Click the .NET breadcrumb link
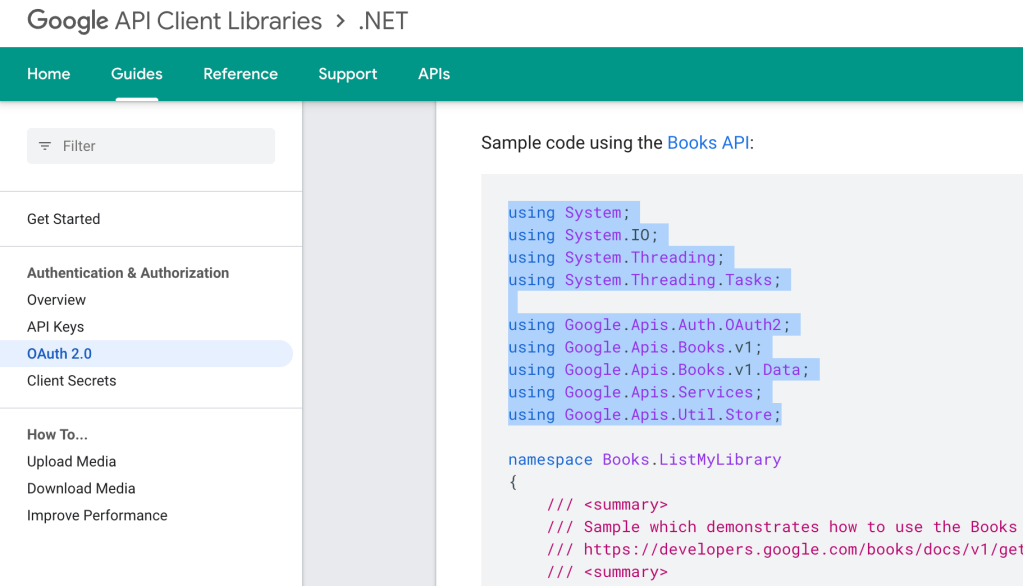 point(383,21)
